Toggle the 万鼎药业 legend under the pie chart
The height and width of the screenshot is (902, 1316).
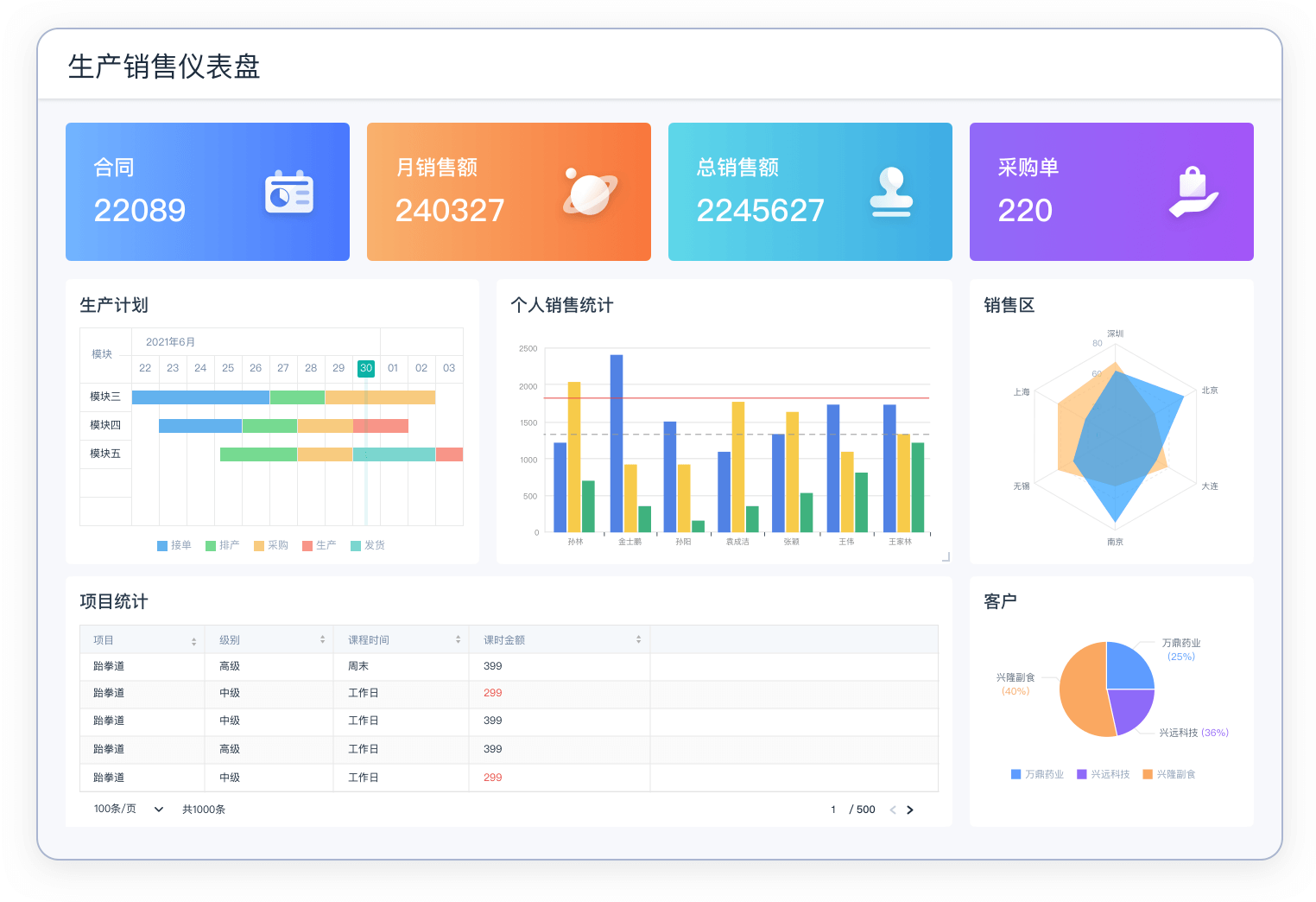(x=1036, y=774)
